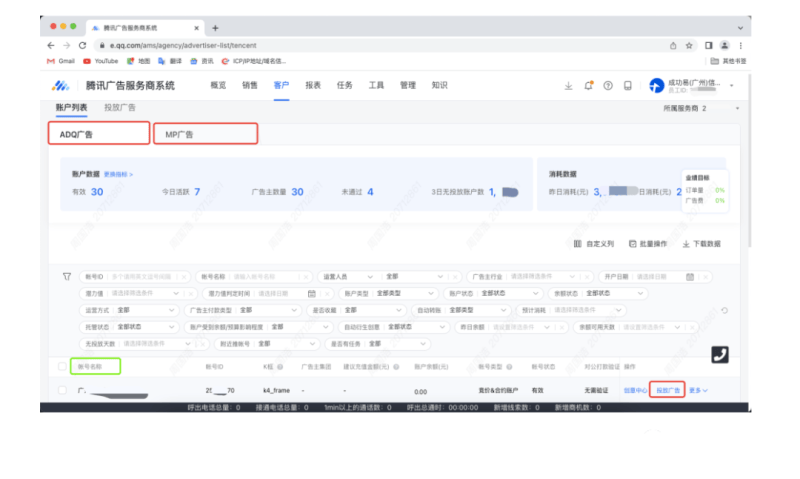Image resolution: width=800 pixels, height=479 pixels.
Task: Bookmark this page with the star icon
Action: point(690,45)
